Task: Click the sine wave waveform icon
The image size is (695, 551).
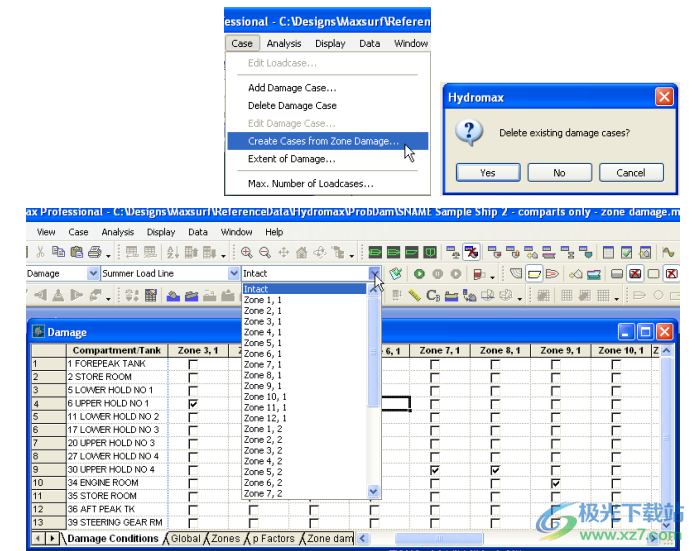Action: 668,253
